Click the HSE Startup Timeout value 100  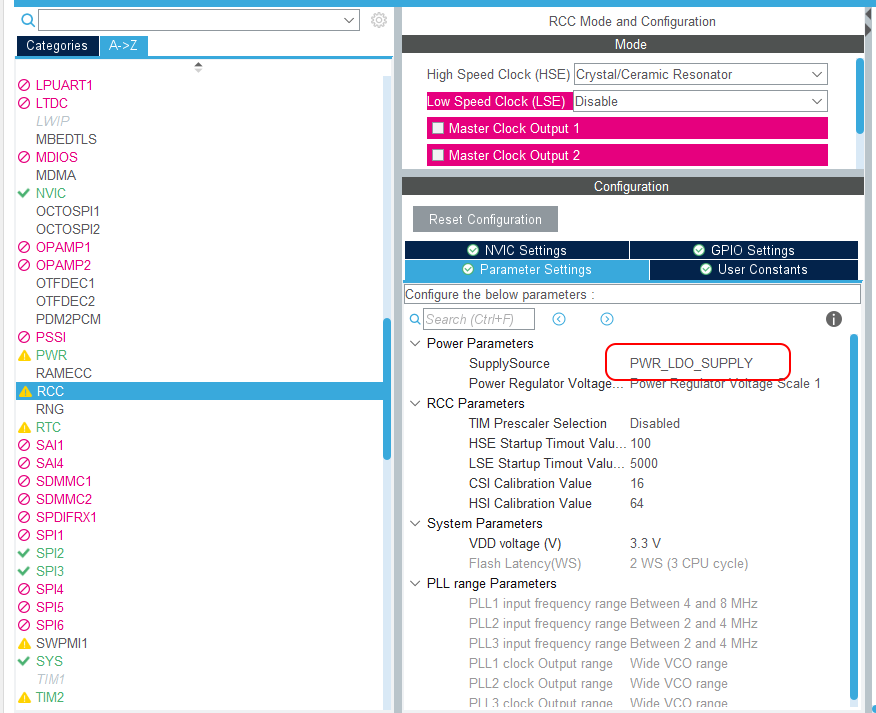(x=640, y=444)
